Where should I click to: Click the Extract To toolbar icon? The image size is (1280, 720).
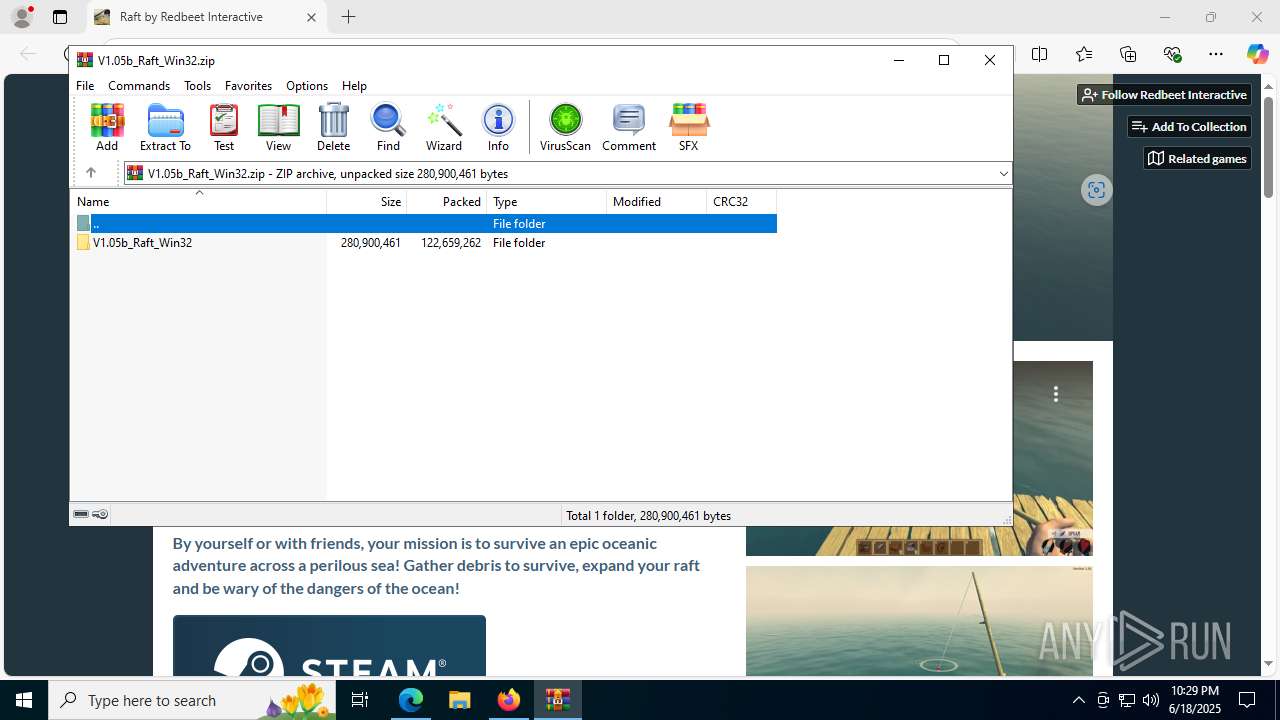pyautogui.click(x=165, y=127)
